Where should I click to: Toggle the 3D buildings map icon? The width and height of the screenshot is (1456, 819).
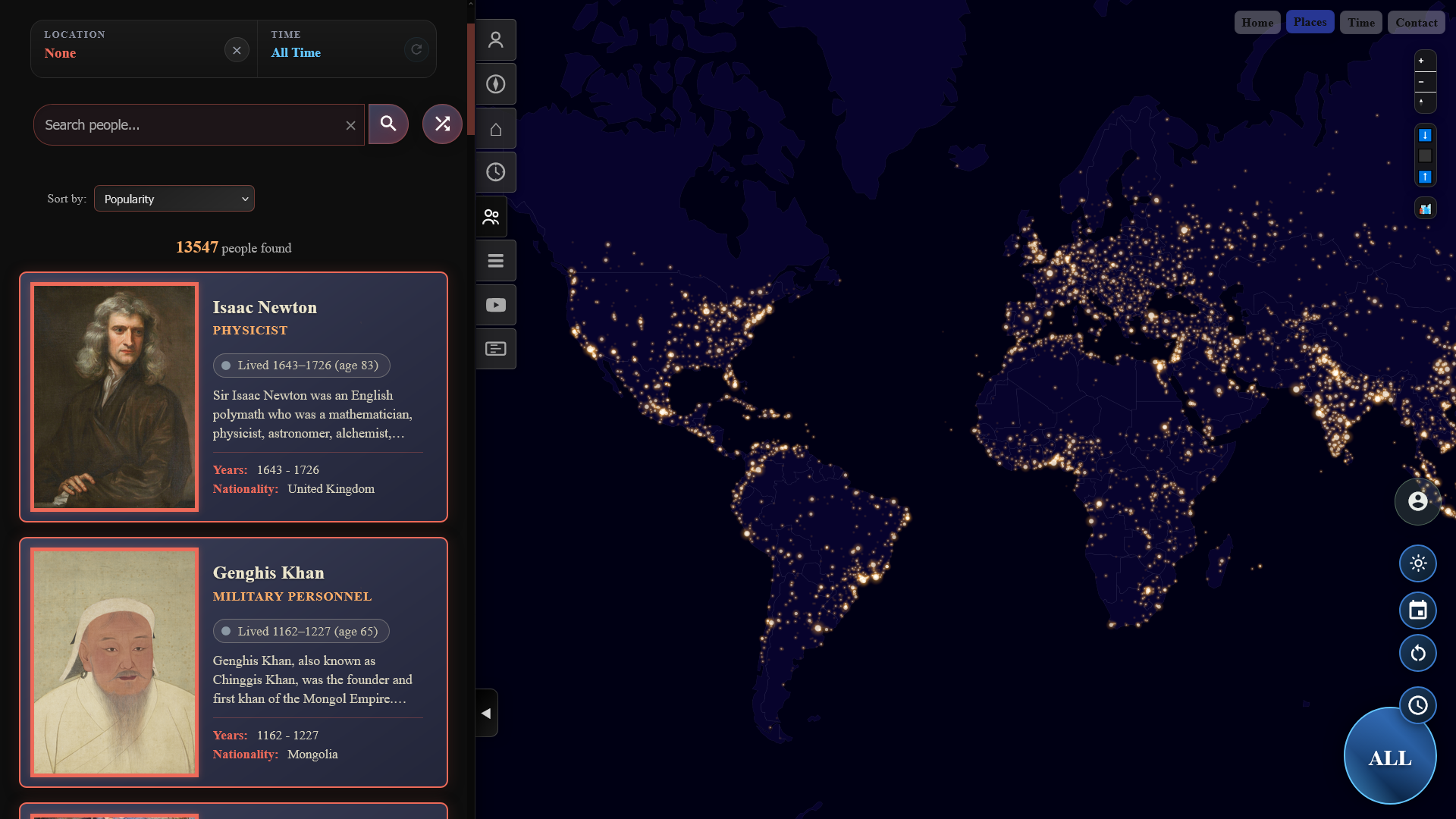pos(1425,209)
